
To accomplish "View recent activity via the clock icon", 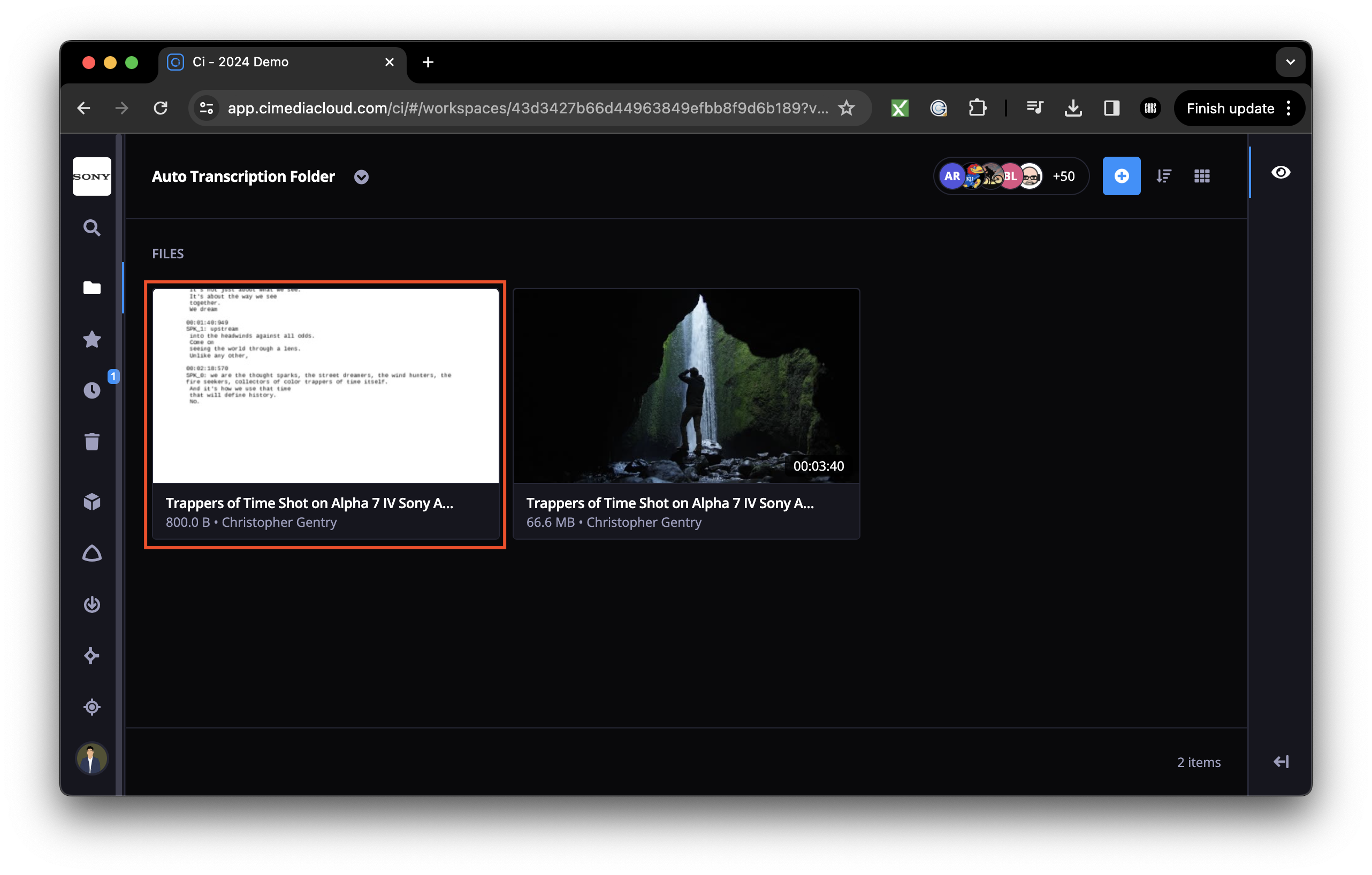I will 91,390.
